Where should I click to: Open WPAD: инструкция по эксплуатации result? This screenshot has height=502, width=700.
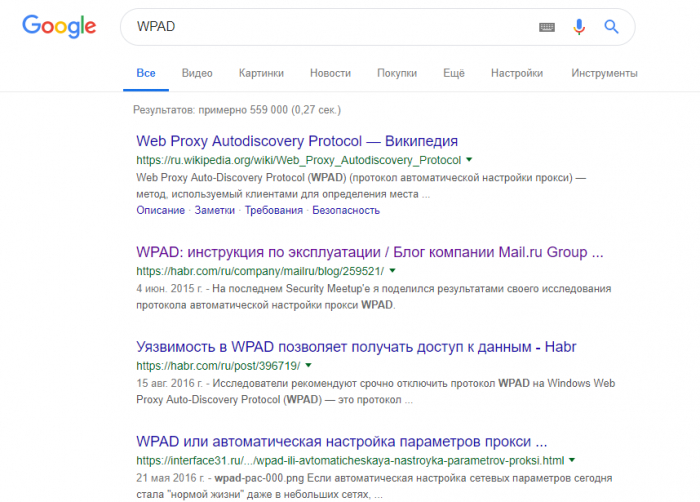point(370,252)
